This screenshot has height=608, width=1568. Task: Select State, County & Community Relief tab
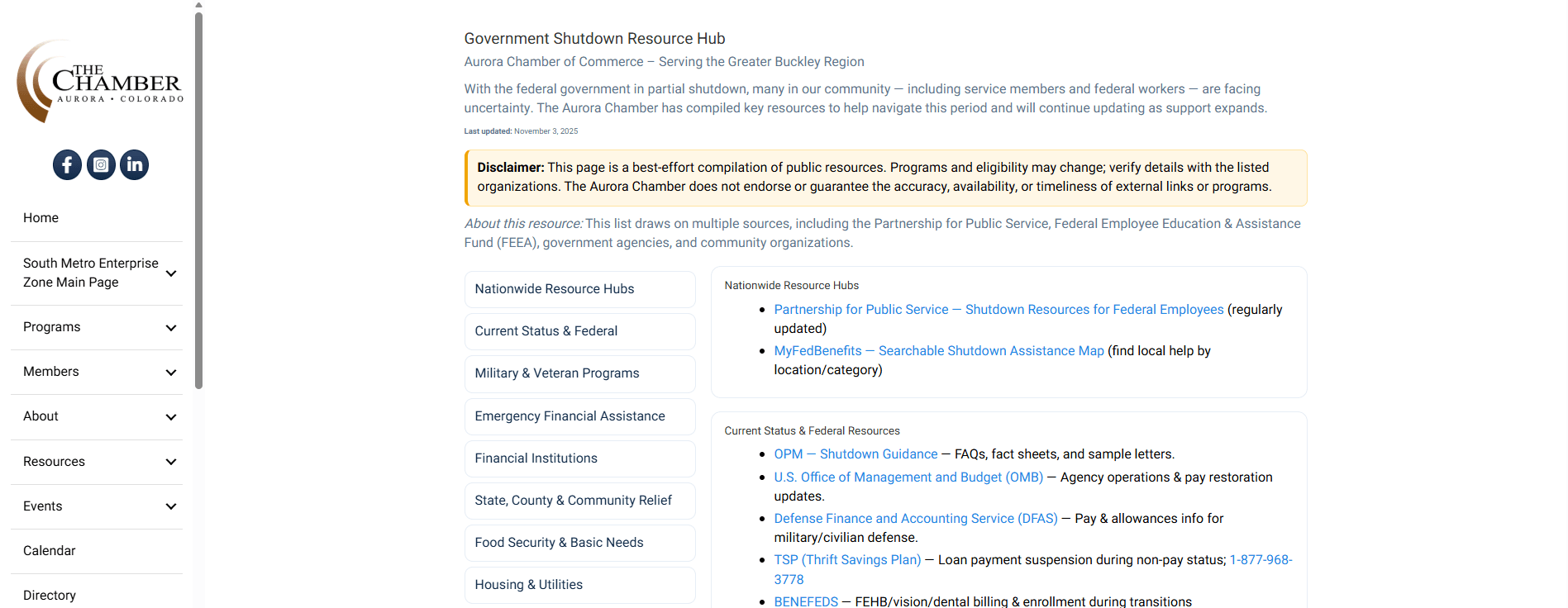[579, 501]
